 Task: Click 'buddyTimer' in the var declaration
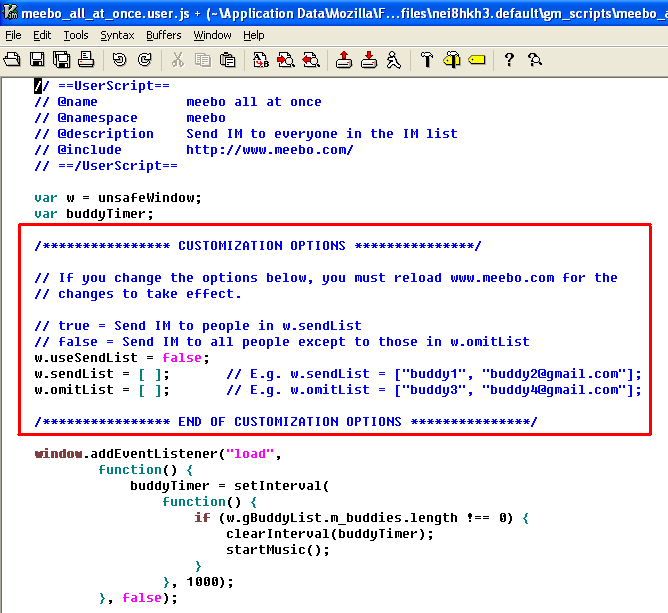pyautogui.click(x=106, y=214)
